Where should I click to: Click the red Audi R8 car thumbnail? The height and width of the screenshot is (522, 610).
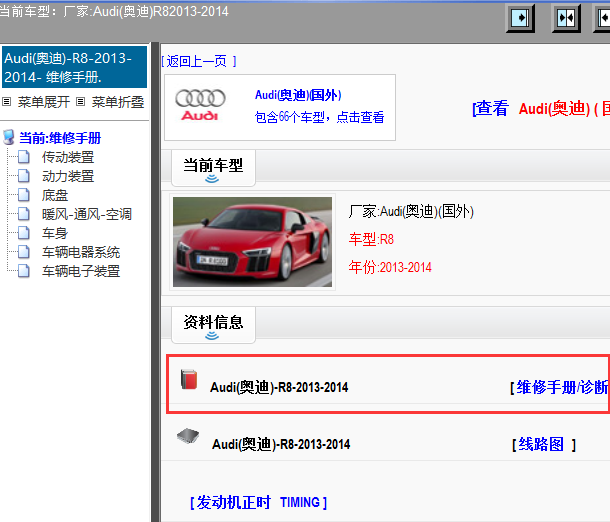coord(252,242)
